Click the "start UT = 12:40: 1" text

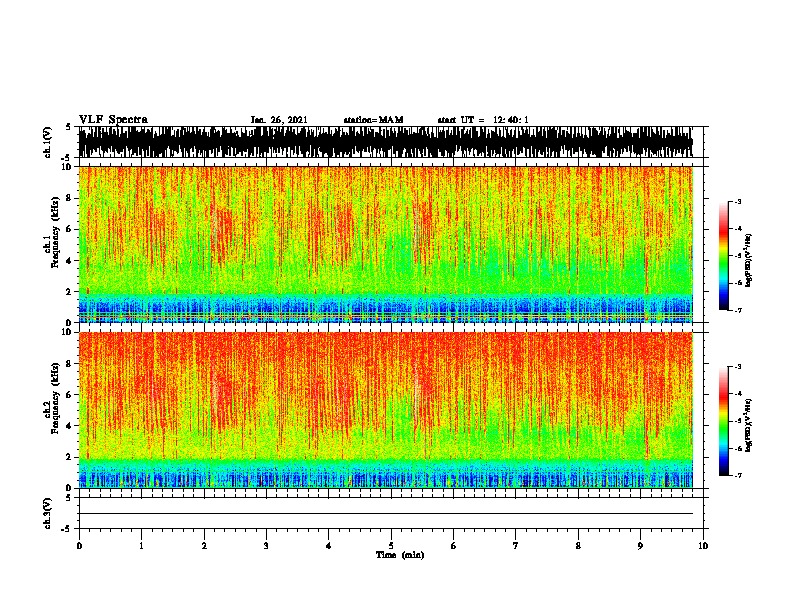tap(483, 120)
